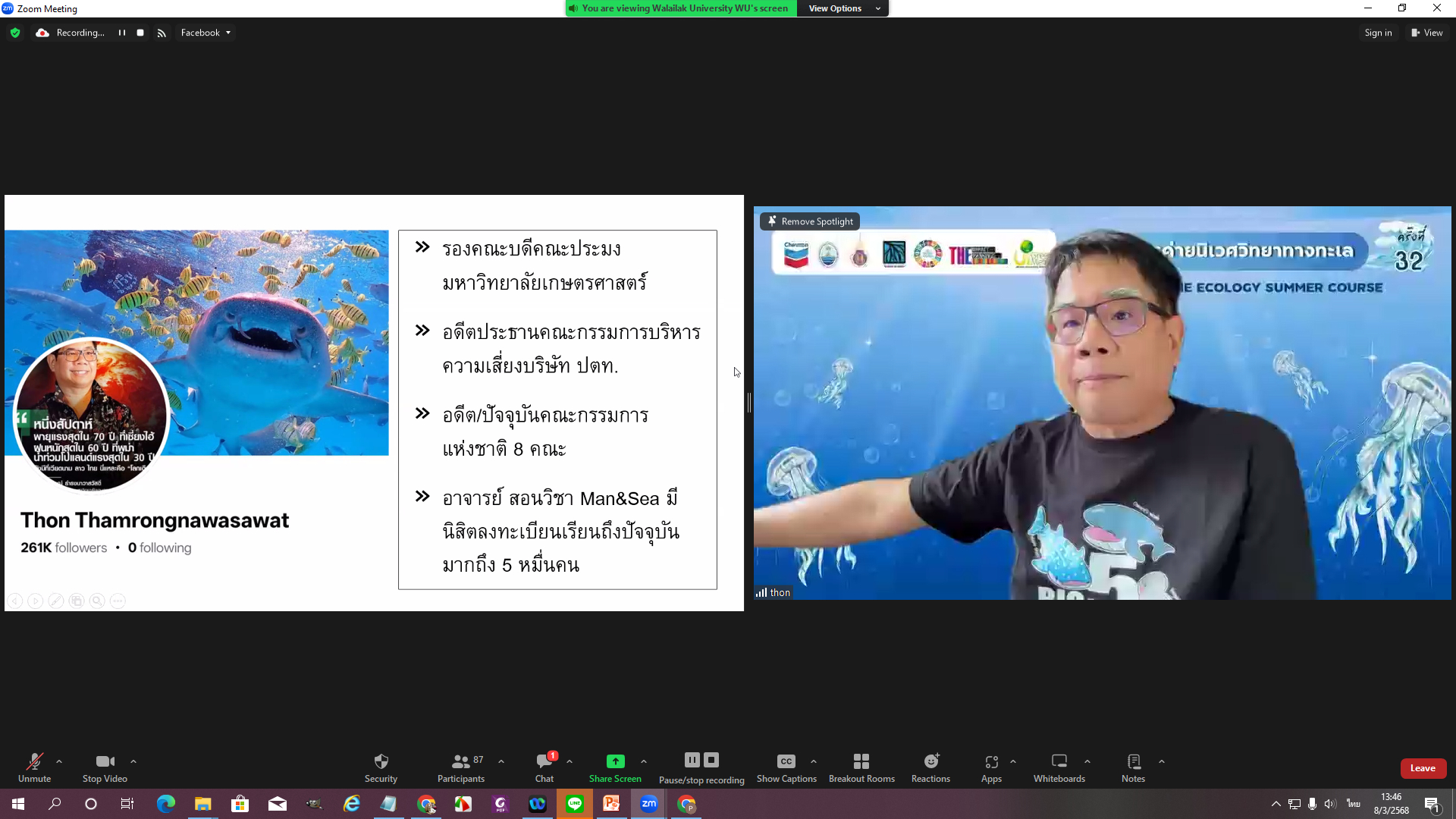Click Remove Spotlight on thon's video
Image resolution: width=1456 pixels, height=819 pixels.
coord(810,221)
